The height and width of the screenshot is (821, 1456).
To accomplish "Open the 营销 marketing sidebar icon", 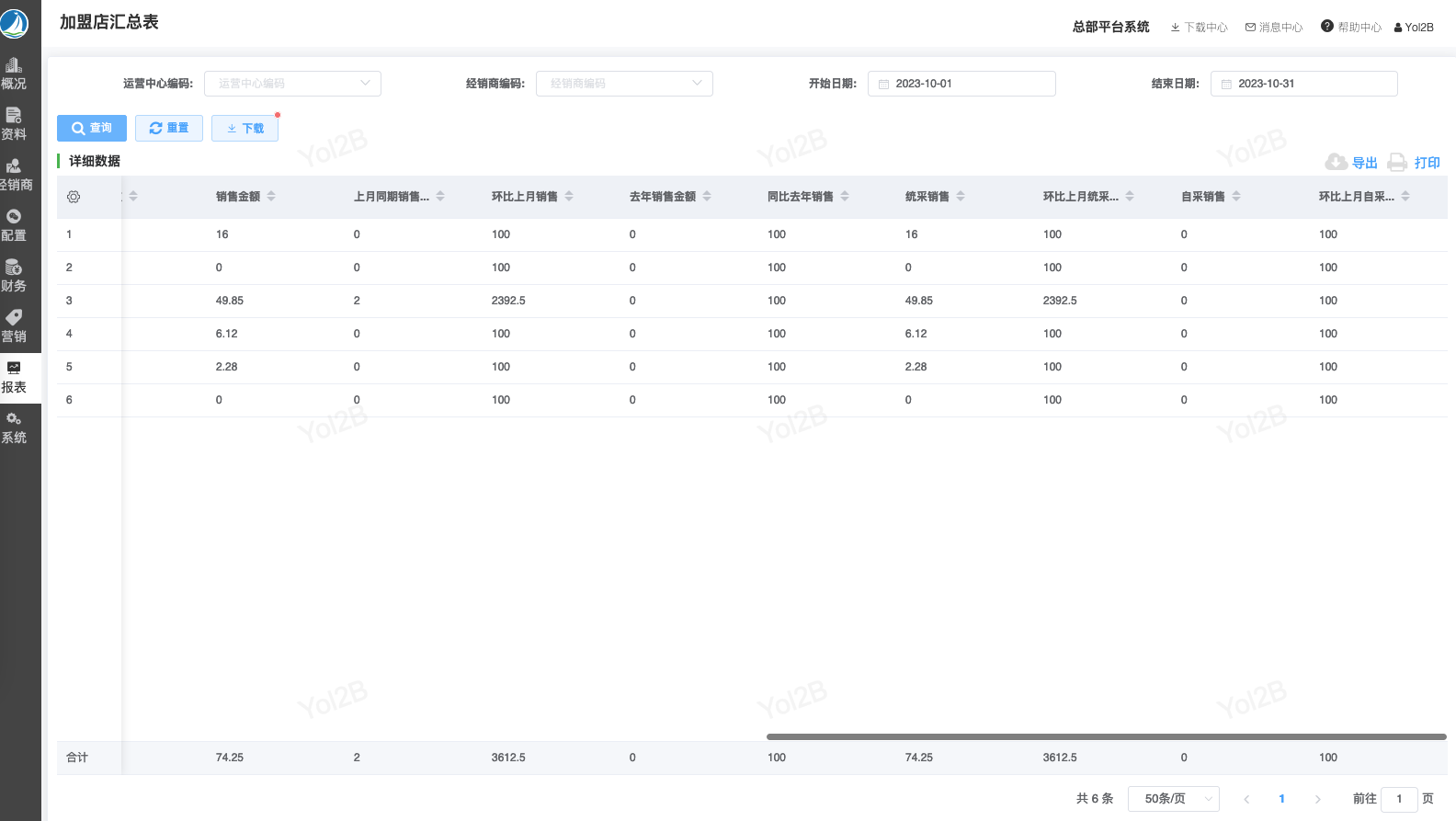I will [14, 318].
